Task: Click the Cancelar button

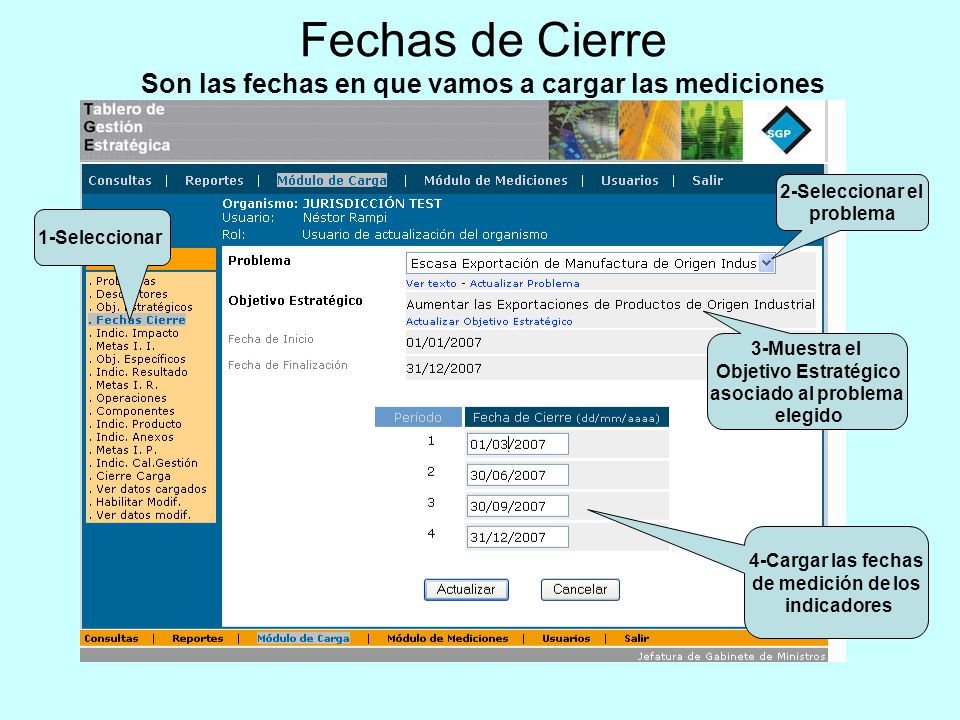Action: (580, 590)
